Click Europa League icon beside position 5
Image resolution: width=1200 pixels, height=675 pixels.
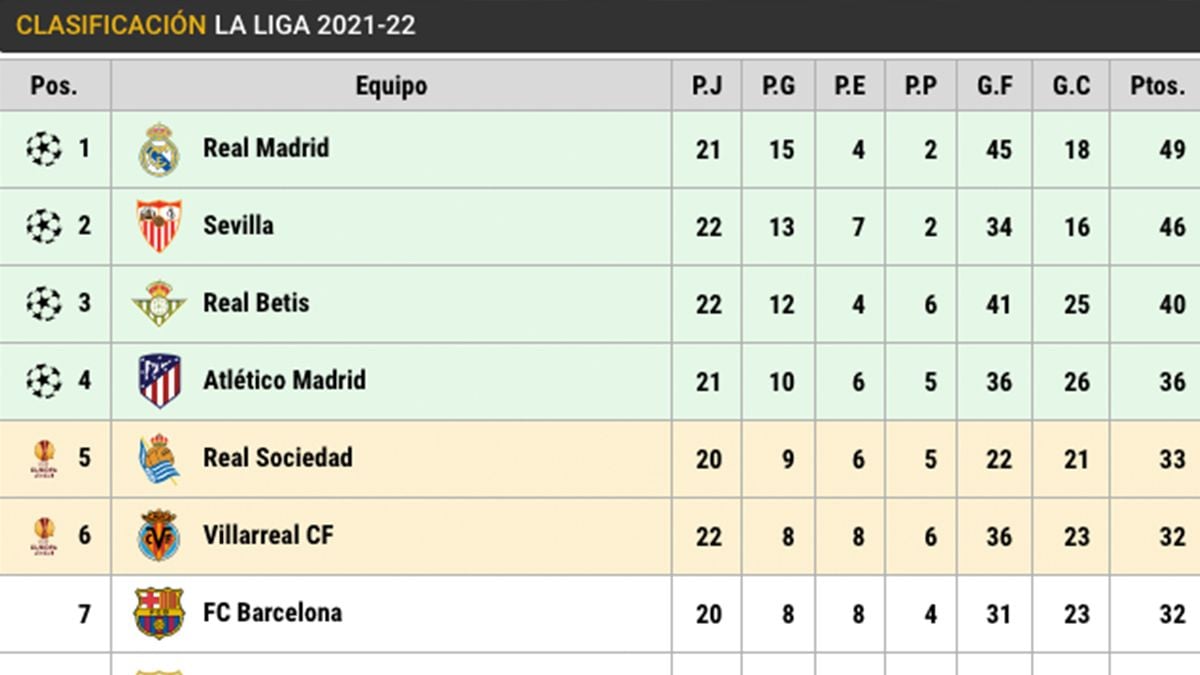click(44, 458)
